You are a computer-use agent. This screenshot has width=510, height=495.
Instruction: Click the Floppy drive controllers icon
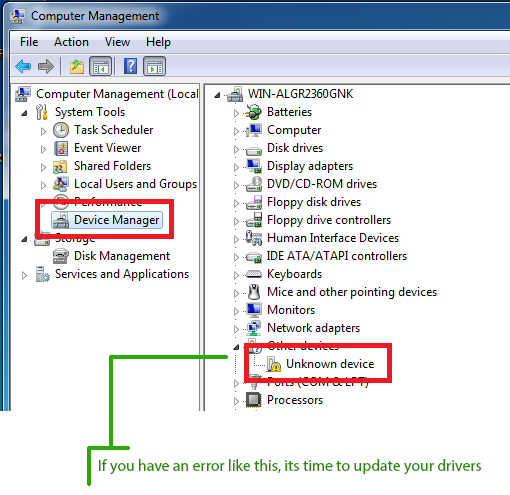point(254,220)
